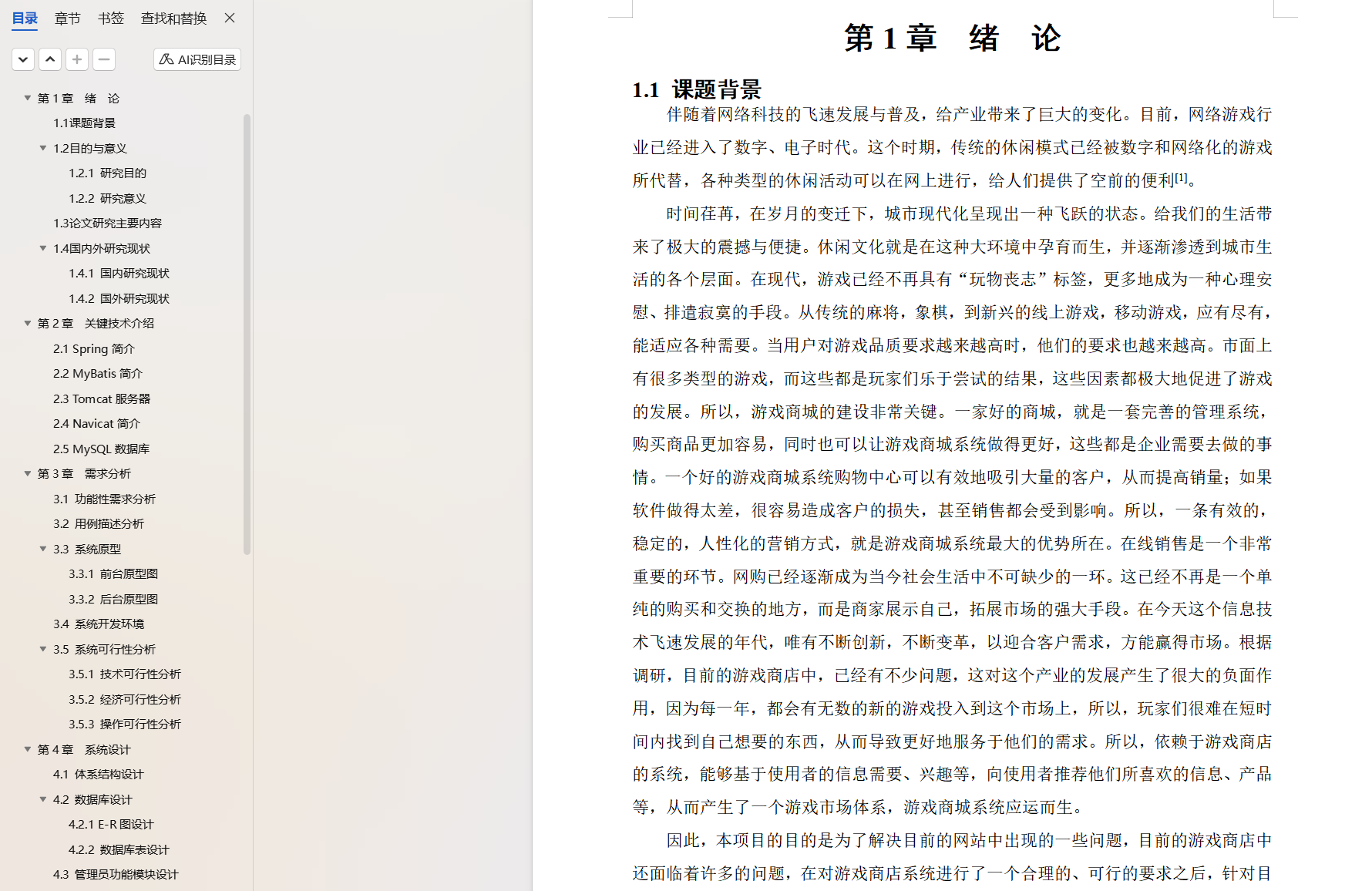1372x891 pixels.
Task: Go to 1.2.2 研究意义 entry
Action: [x=107, y=198]
